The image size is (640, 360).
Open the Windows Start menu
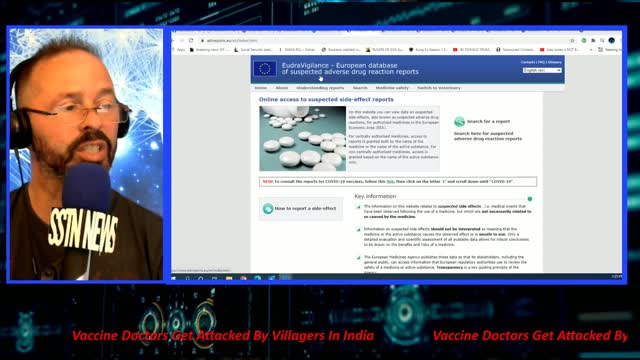pos(173,278)
